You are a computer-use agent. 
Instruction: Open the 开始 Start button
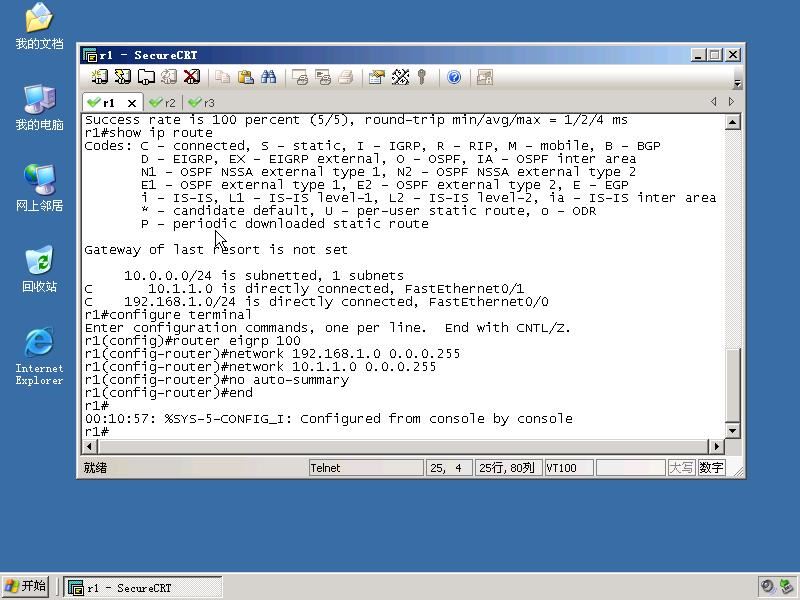pos(26,586)
